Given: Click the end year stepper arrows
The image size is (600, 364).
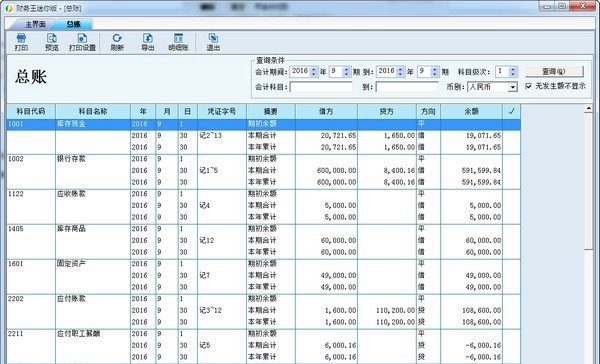Looking at the screenshot, I should click(400, 72).
